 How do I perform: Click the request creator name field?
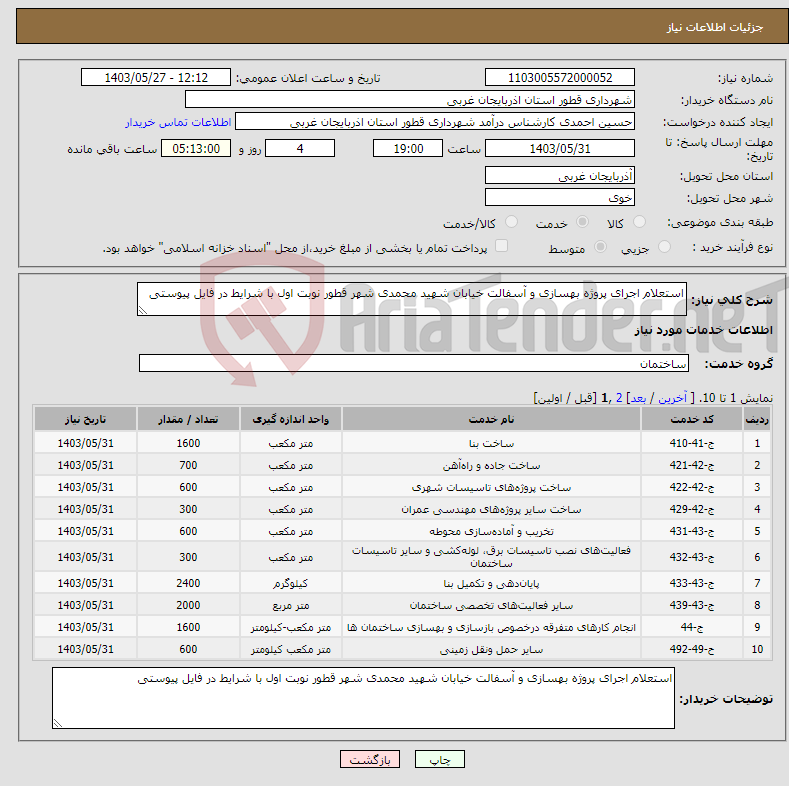435,122
